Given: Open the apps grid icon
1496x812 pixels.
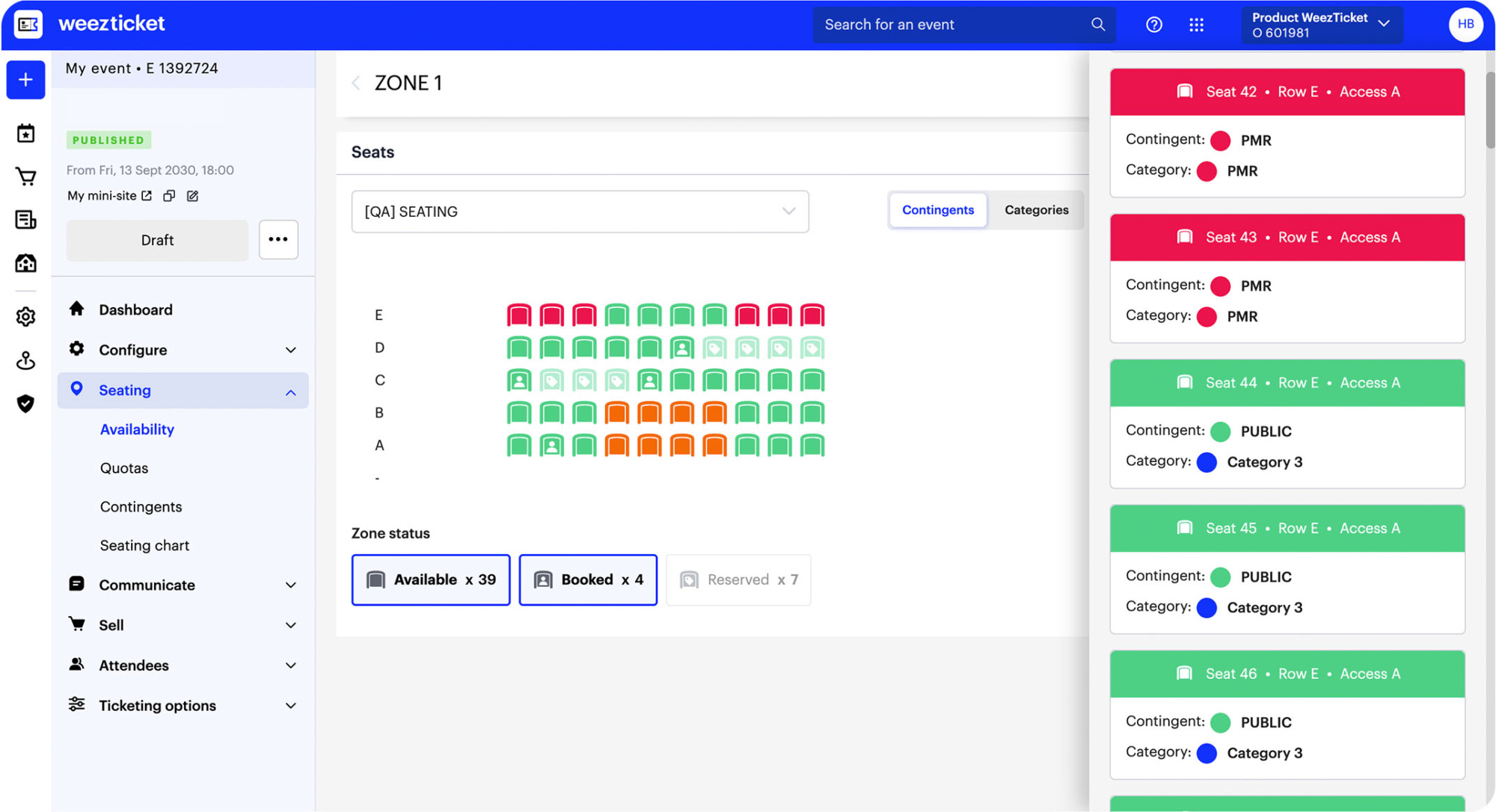Looking at the screenshot, I should tap(1197, 24).
